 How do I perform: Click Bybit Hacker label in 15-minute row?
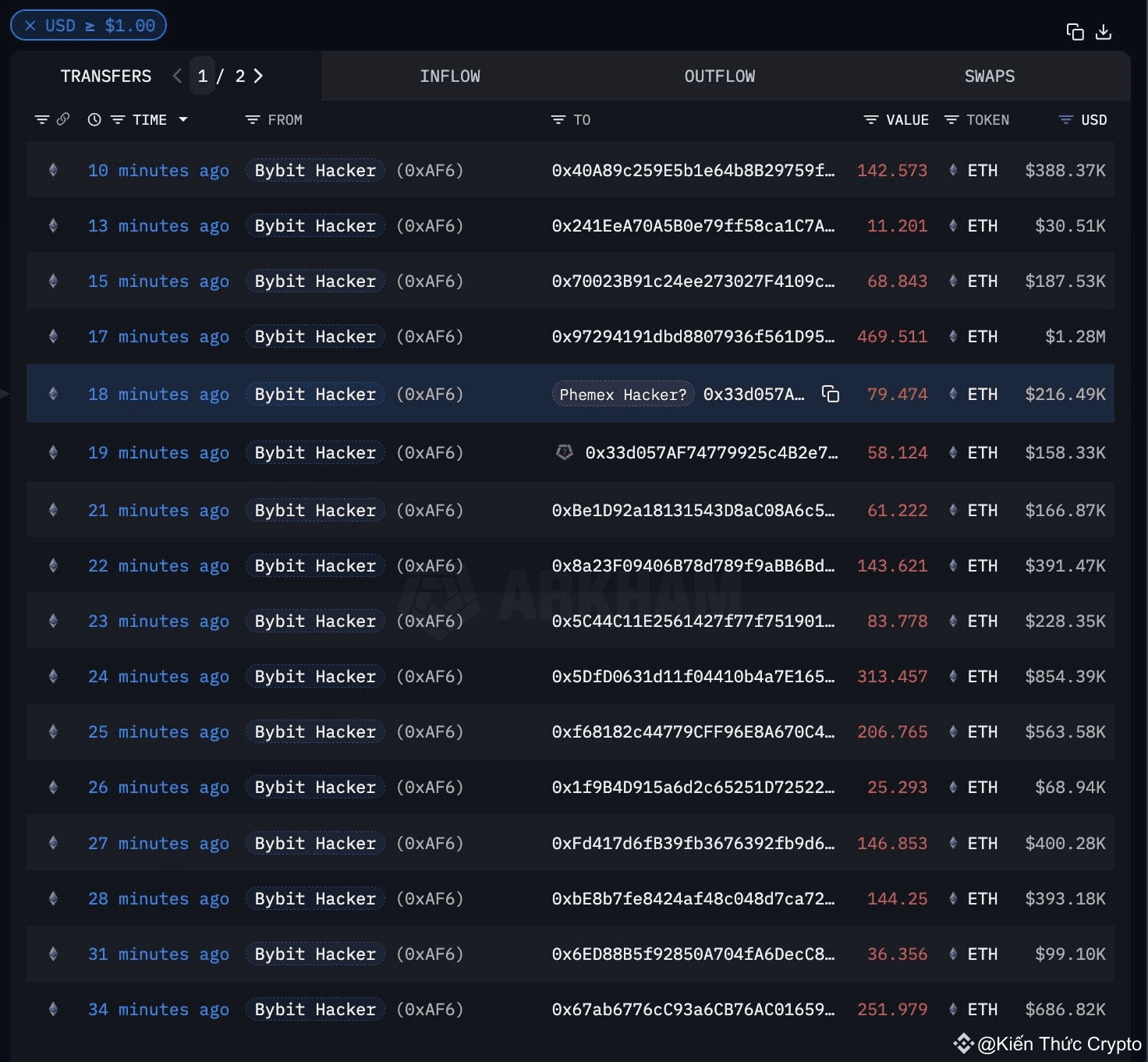point(315,281)
